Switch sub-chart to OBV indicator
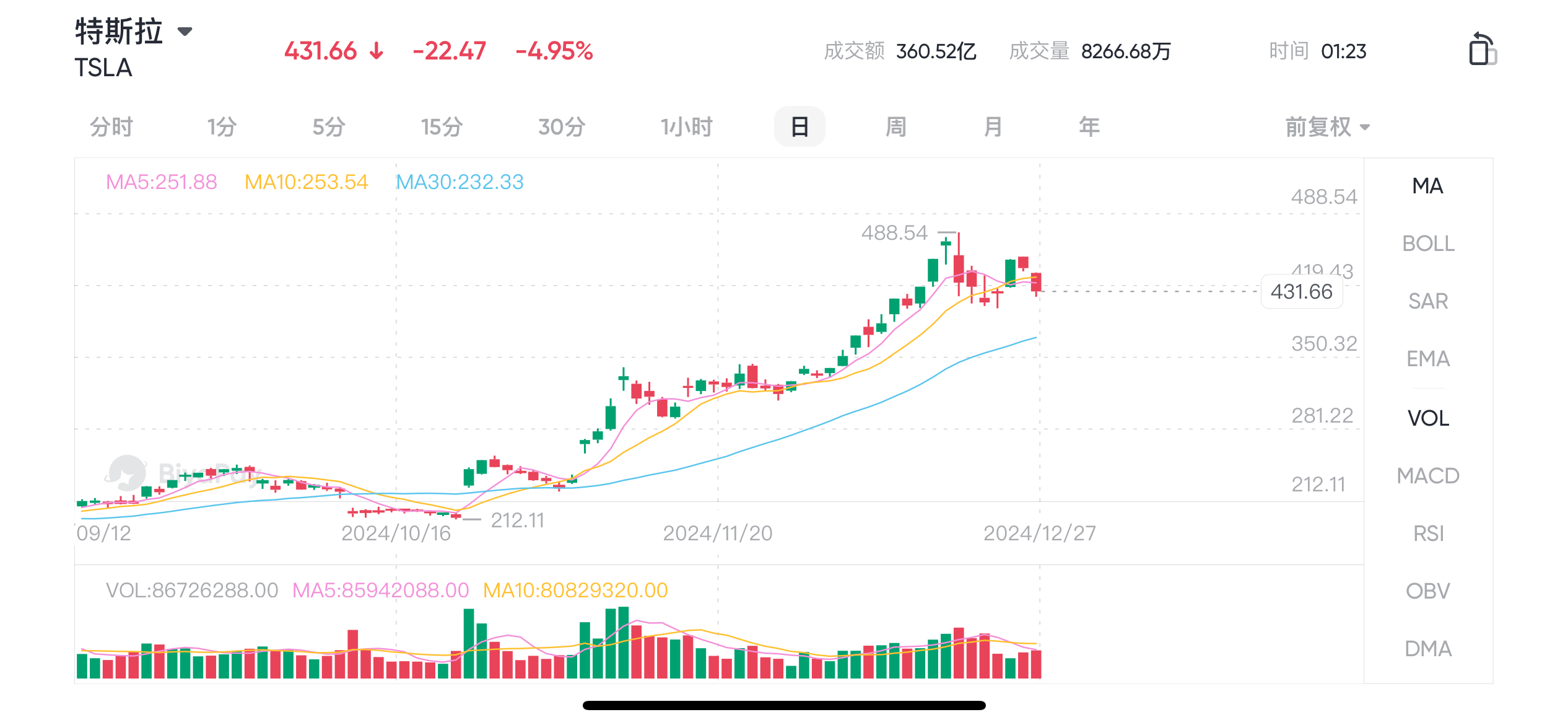The image size is (1568, 725). [1428, 591]
